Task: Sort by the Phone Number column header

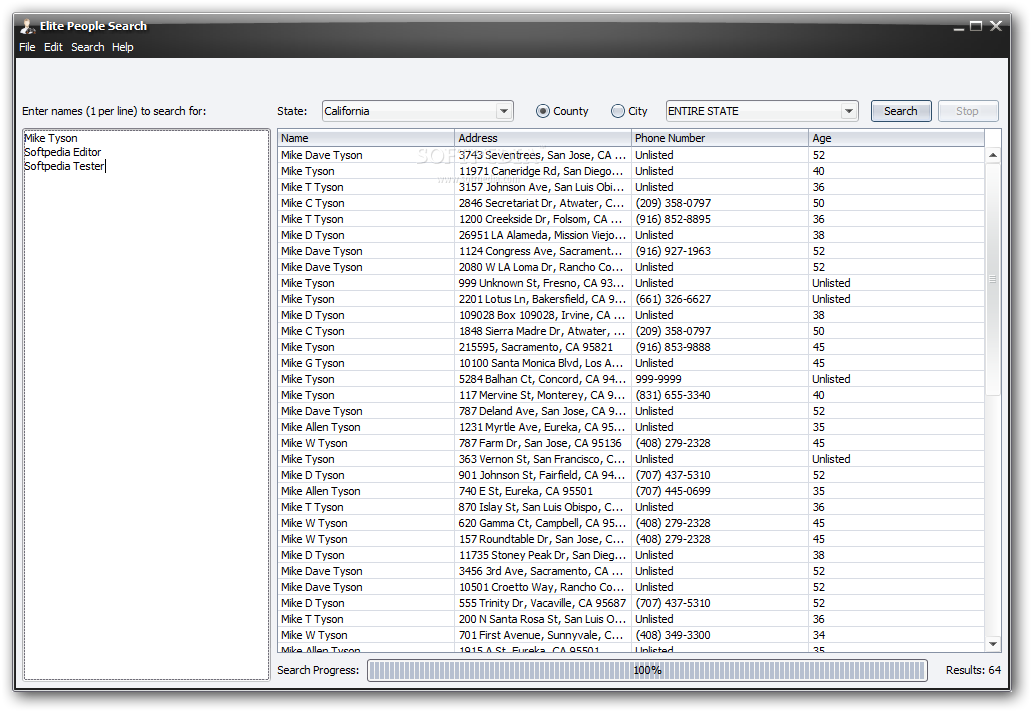Action: point(719,138)
